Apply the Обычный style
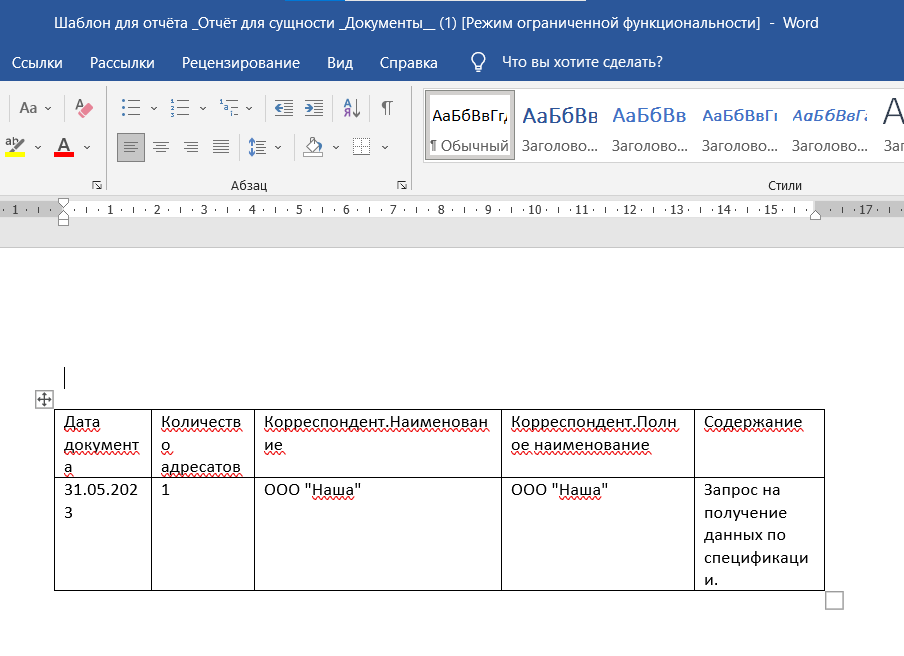 pyautogui.click(x=469, y=125)
